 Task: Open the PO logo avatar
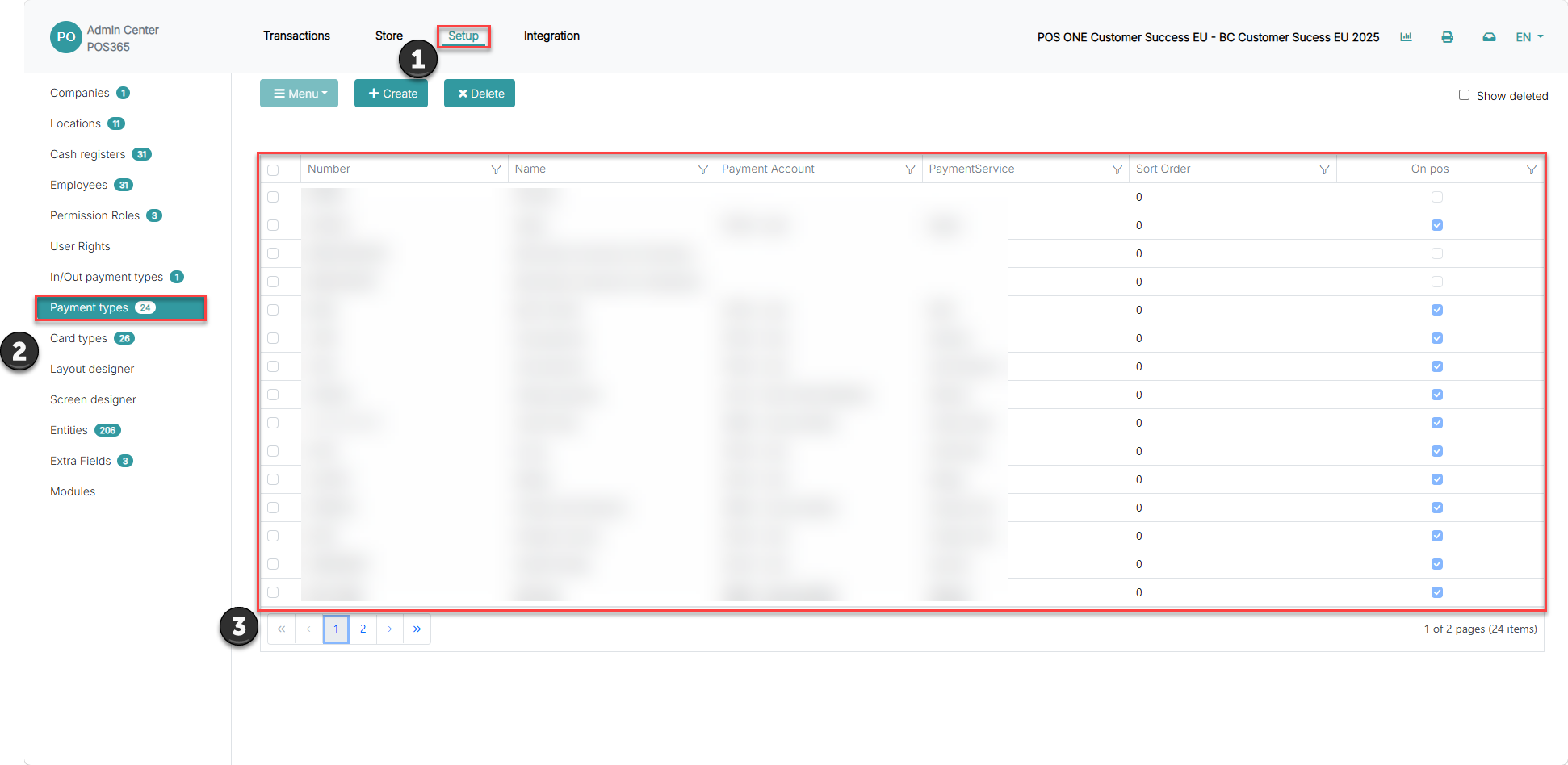(x=66, y=37)
